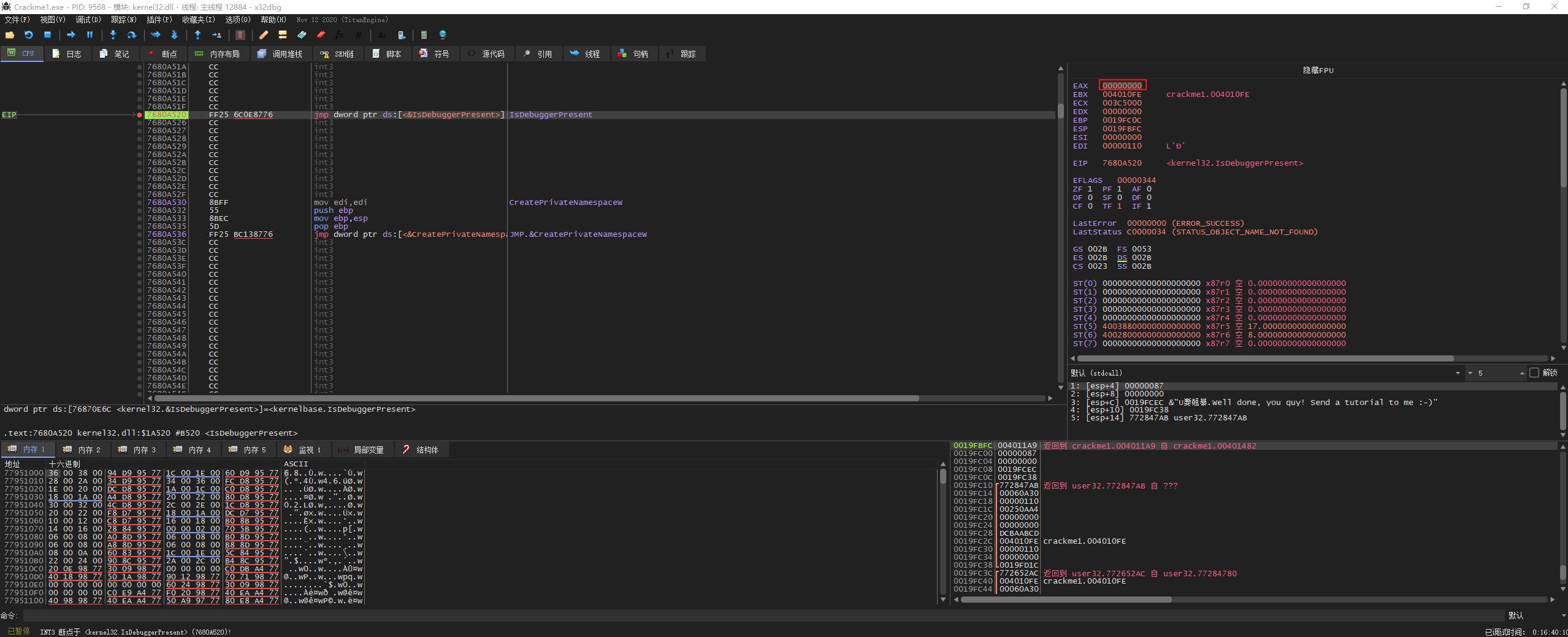Toggle breakpoint bullet at address 7680A530

click(140, 203)
